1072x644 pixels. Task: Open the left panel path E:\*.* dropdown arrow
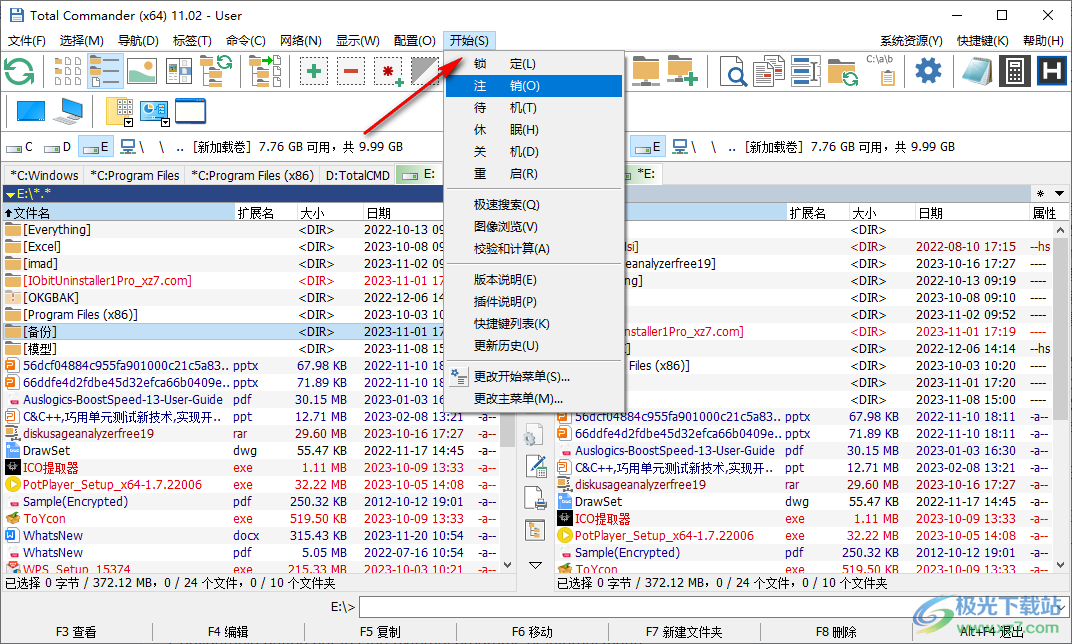(x=10, y=194)
